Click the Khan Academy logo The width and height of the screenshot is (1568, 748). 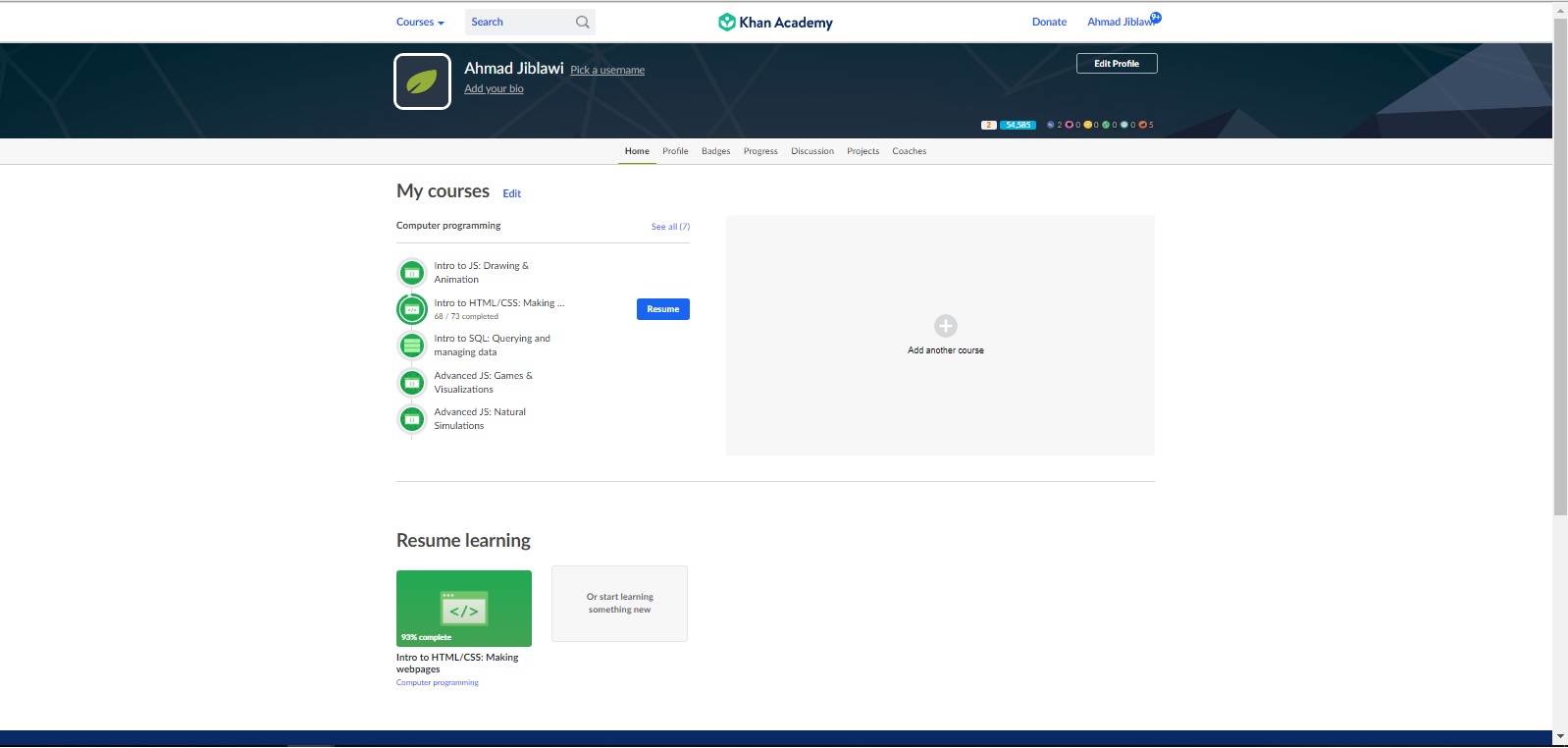pyautogui.click(x=775, y=22)
